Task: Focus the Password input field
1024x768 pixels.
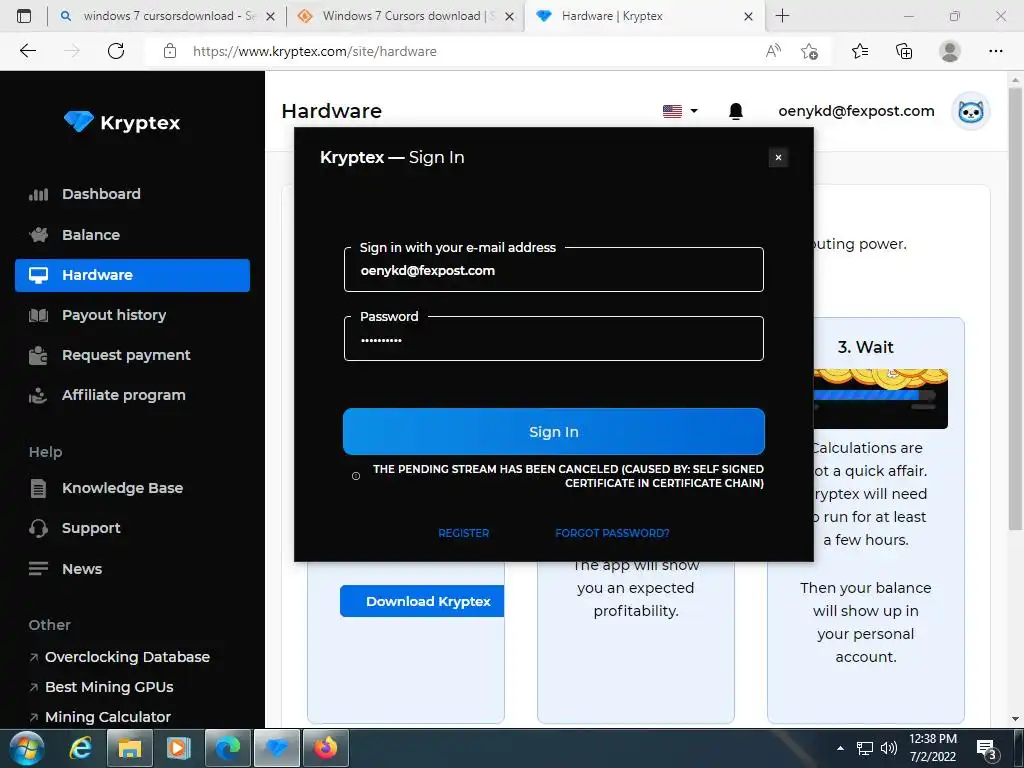Action: tap(553, 339)
